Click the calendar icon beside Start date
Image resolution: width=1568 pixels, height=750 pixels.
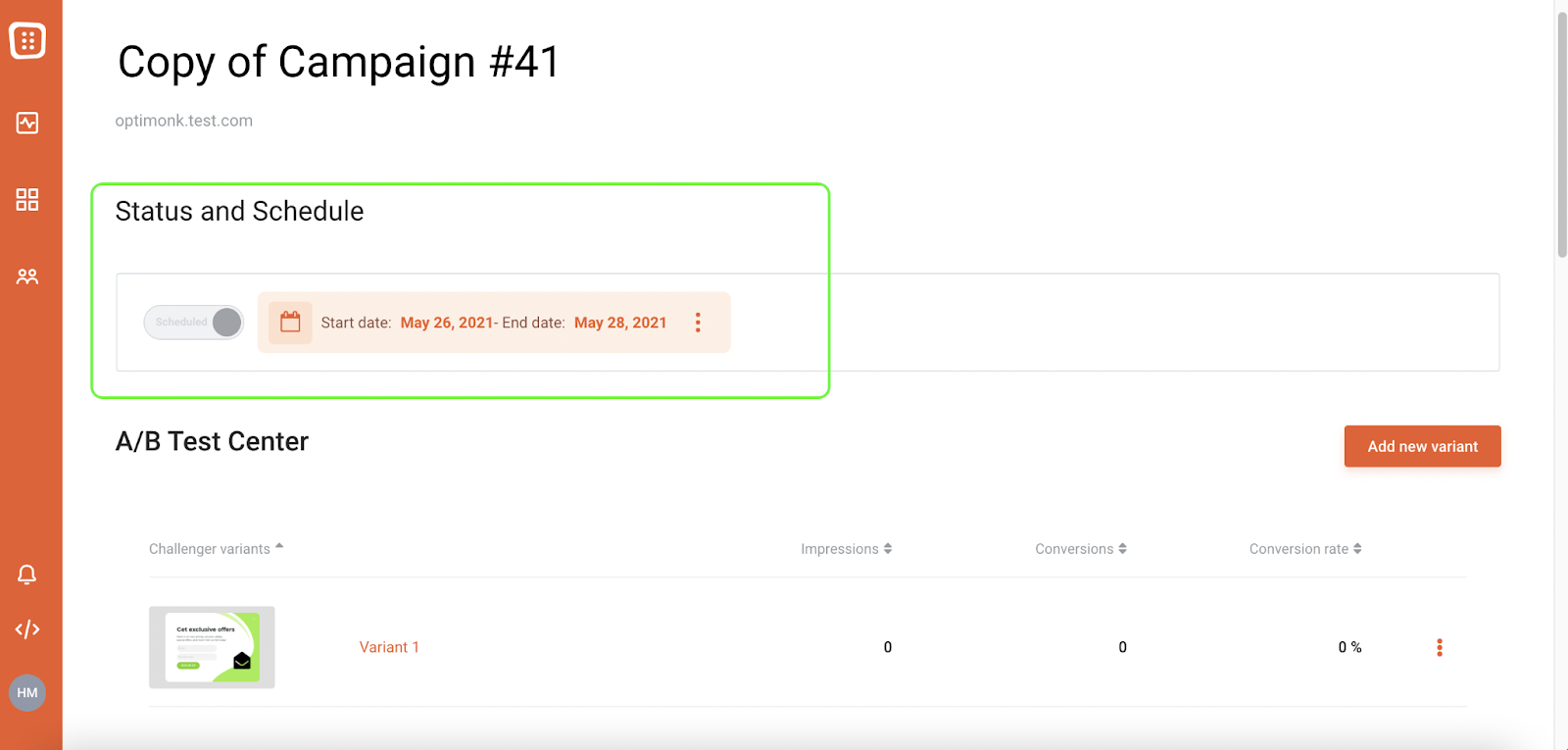[x=290, y=323]
